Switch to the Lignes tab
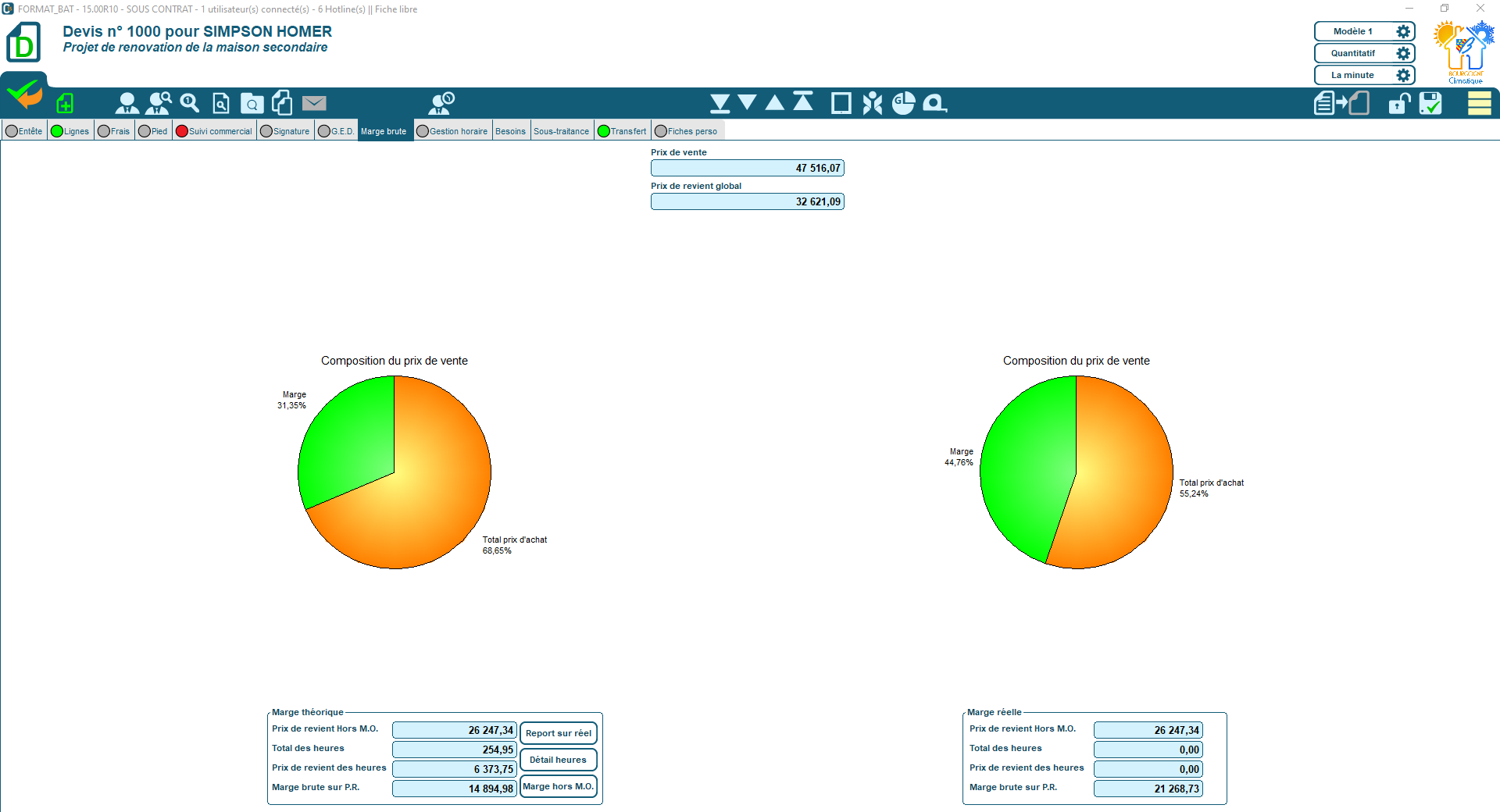Viewport: 1500px width, 812px height. [70, 131]
